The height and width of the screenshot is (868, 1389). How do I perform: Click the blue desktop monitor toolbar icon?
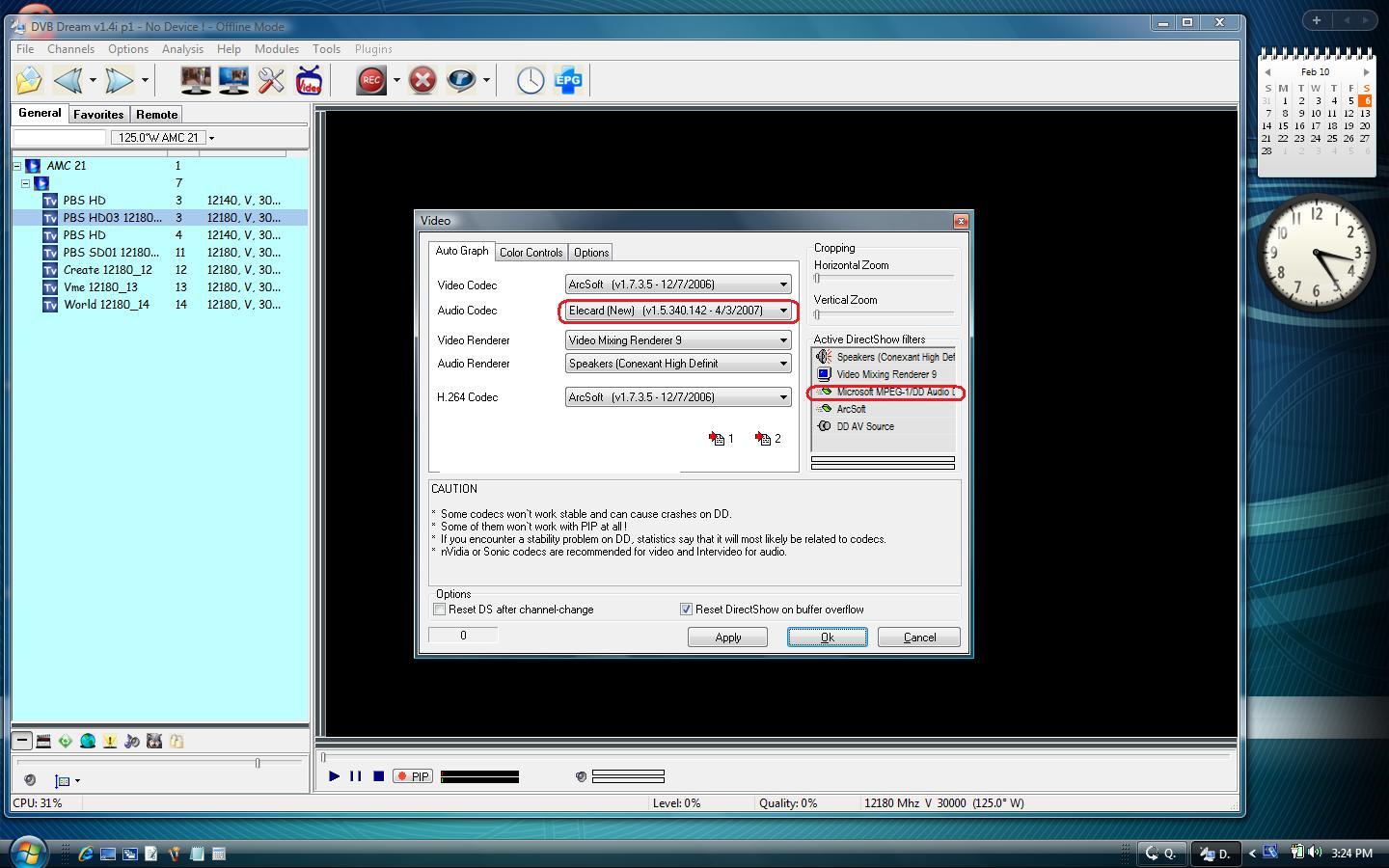[x=233, y=80]
